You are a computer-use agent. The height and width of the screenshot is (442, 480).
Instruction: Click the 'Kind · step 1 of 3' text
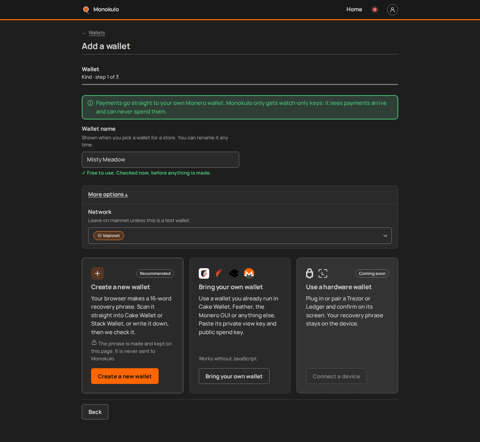click(x=100, y=77)
